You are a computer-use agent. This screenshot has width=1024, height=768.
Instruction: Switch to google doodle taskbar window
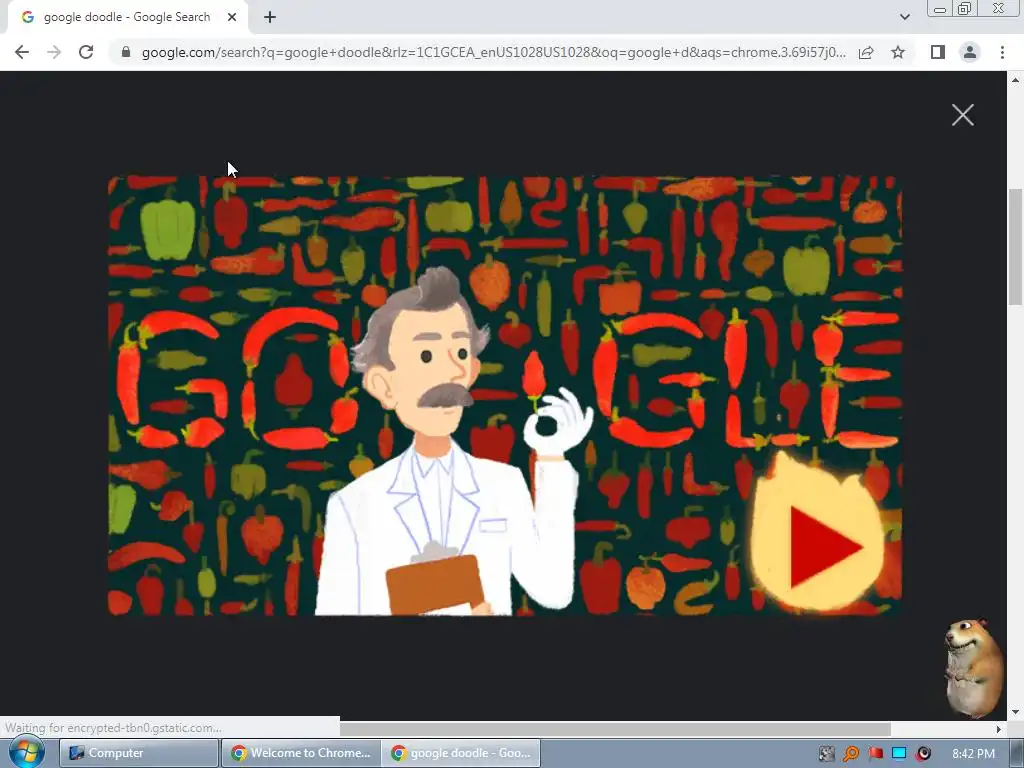pyautogui.click(x=461, y=753)
